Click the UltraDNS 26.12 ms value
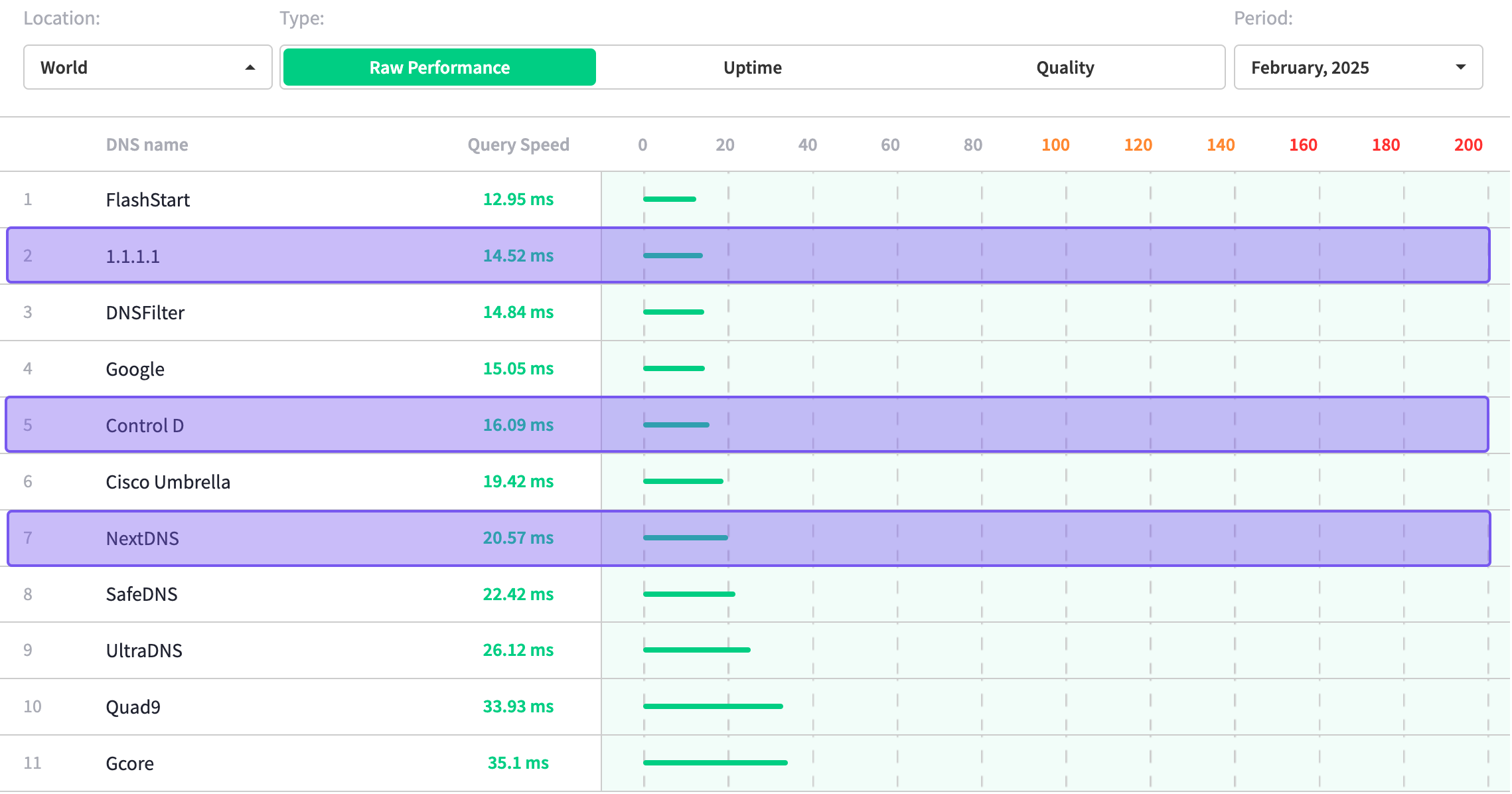This screenshot has width=1512, height=794. tap(518, 650)
